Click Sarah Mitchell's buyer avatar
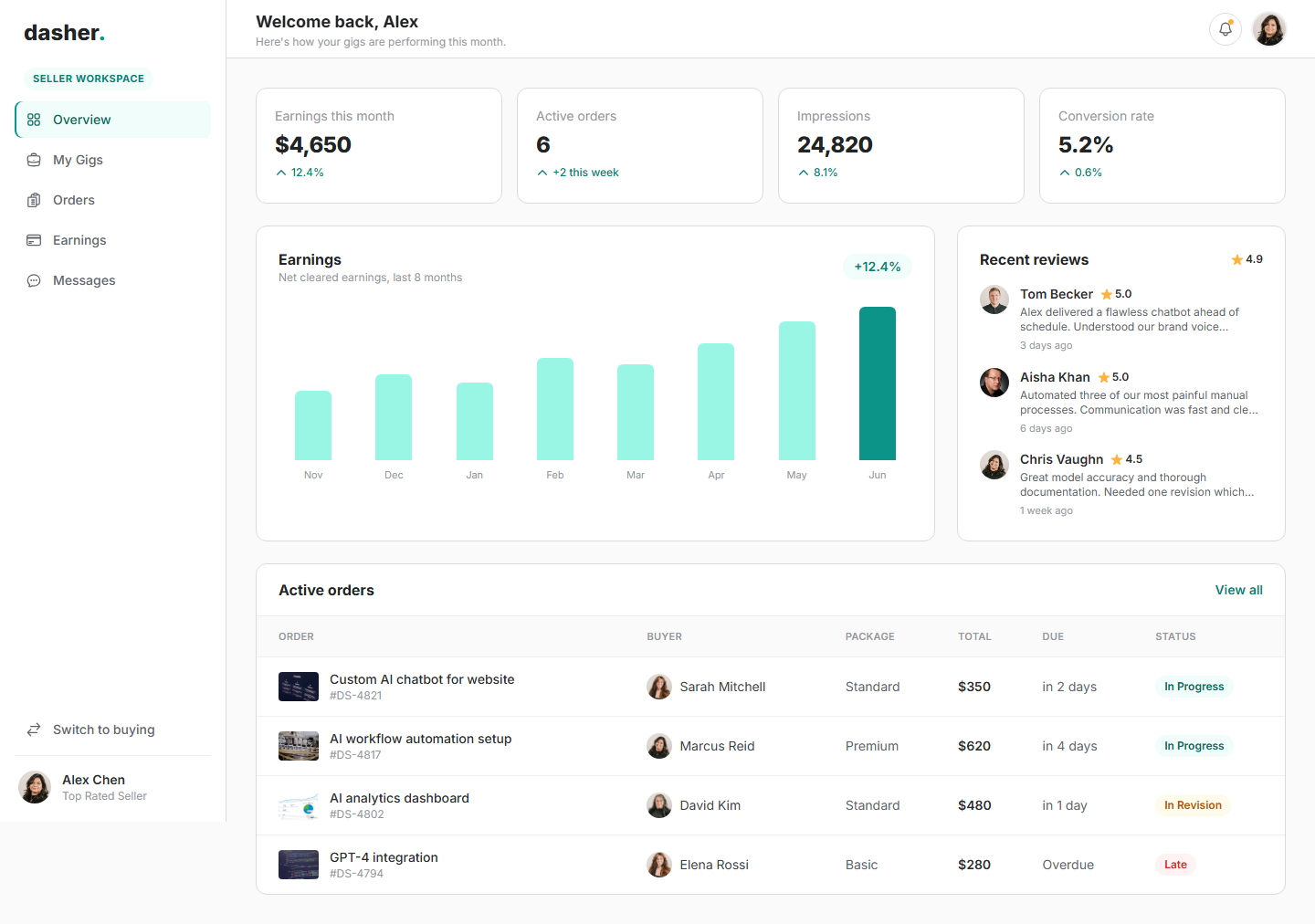This screenshot has height=924, width=1315. (x=659, y=687)
